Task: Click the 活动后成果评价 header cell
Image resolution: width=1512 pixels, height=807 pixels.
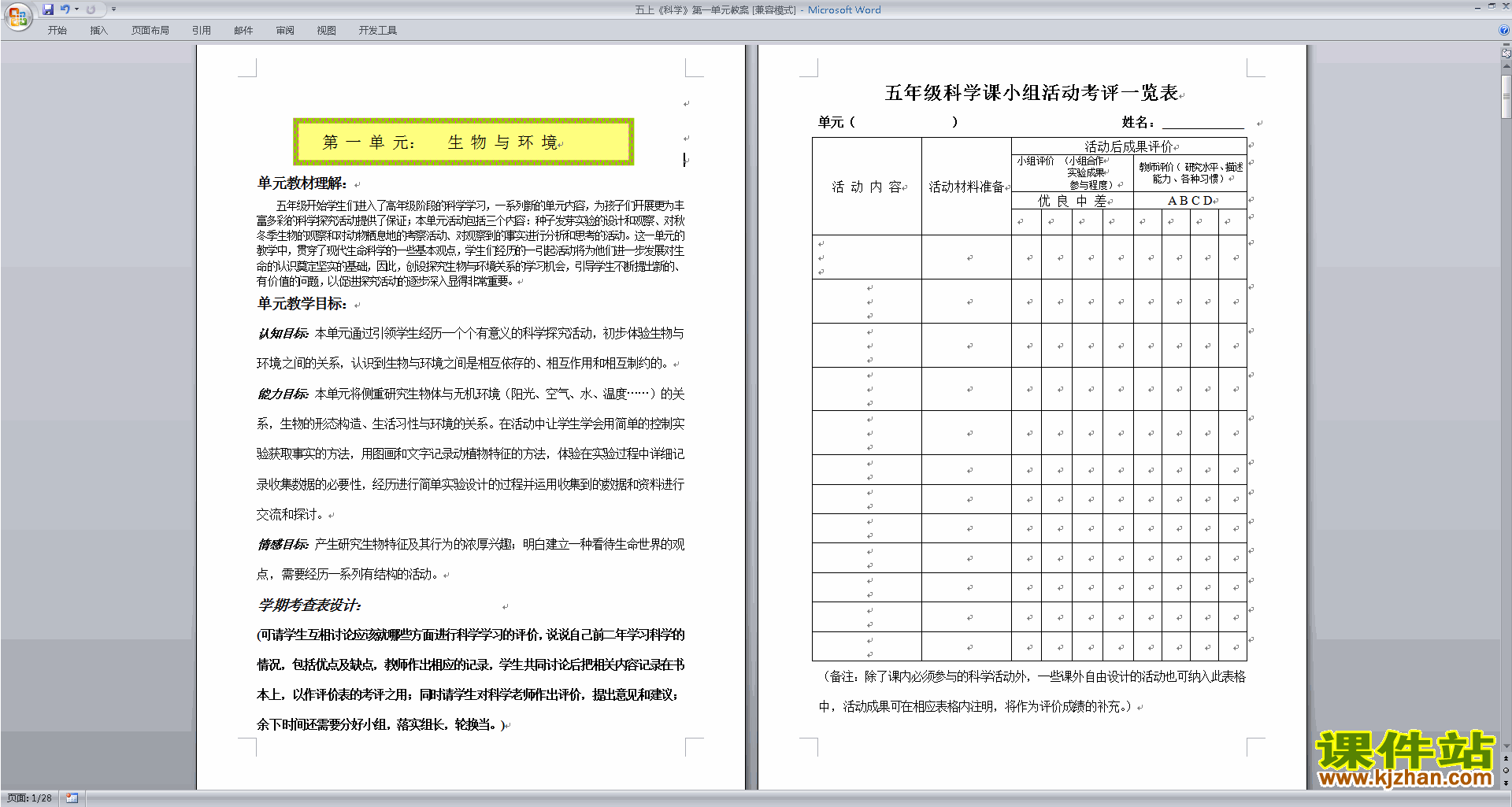Action: coord(1129,146)
